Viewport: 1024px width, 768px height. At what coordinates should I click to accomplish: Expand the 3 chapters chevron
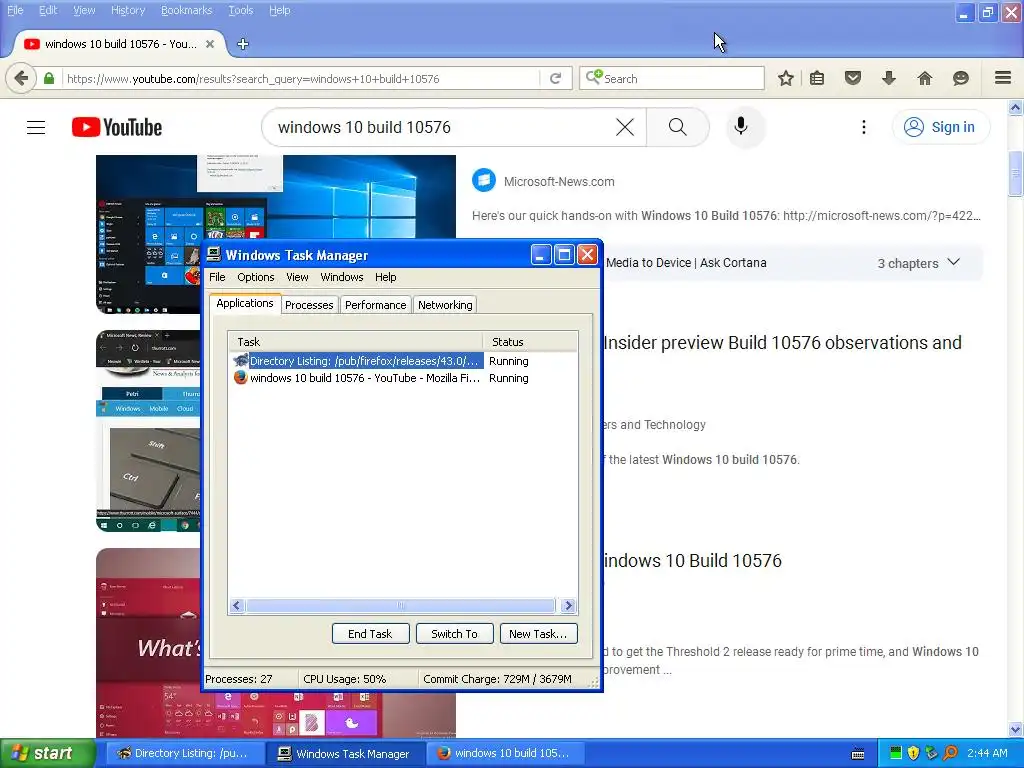(x=953, y=263)
